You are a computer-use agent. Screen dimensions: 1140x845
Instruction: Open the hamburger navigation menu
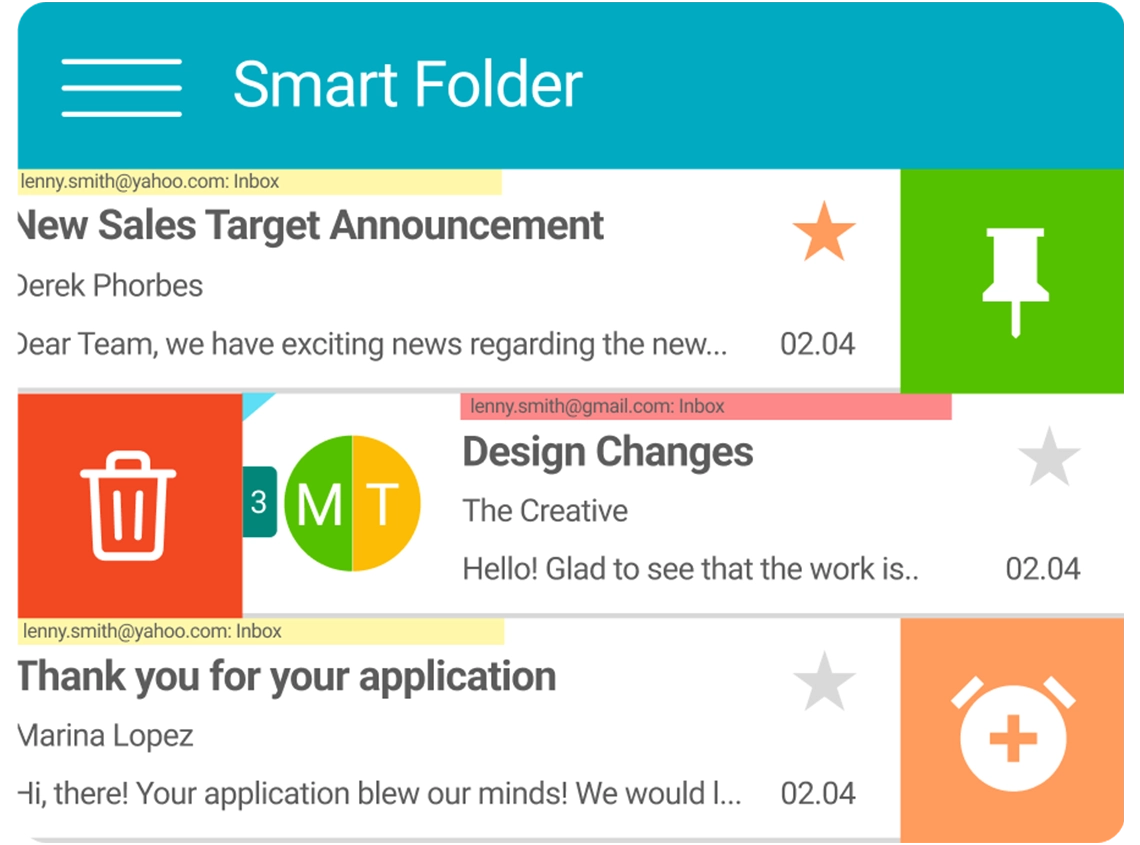coord(121,87)
